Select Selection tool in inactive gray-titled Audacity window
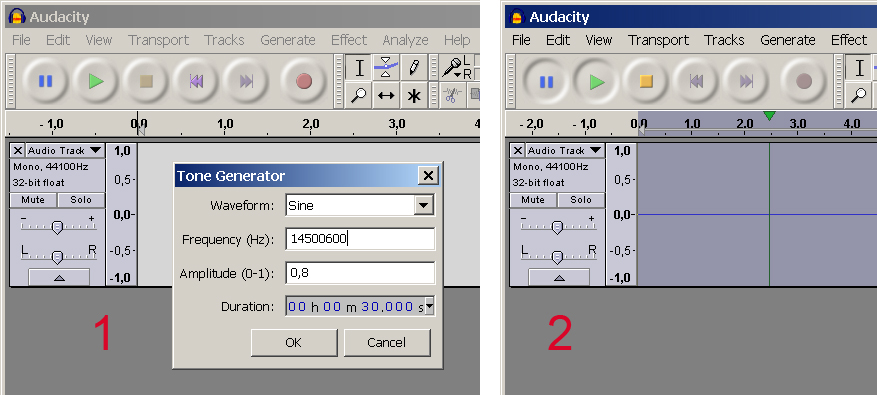 click(359, 68)
